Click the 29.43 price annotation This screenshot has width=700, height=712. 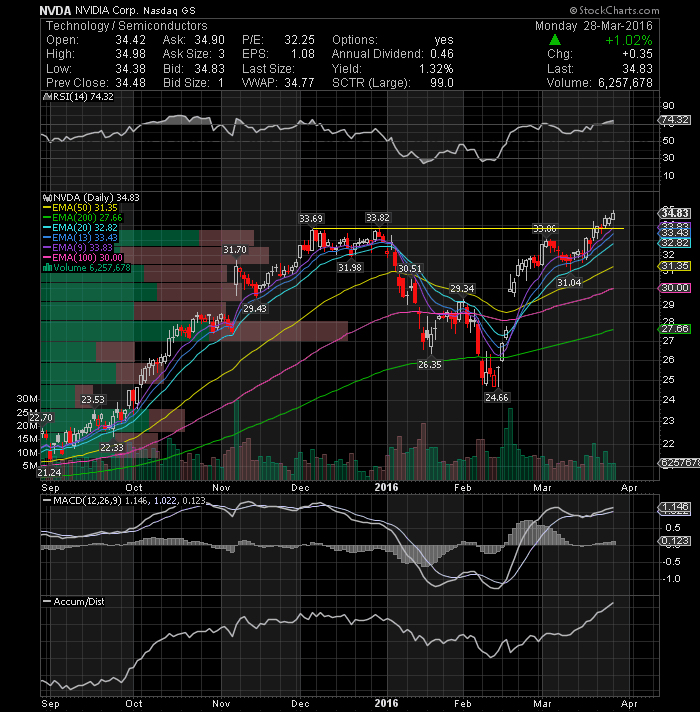click(255, 308)
